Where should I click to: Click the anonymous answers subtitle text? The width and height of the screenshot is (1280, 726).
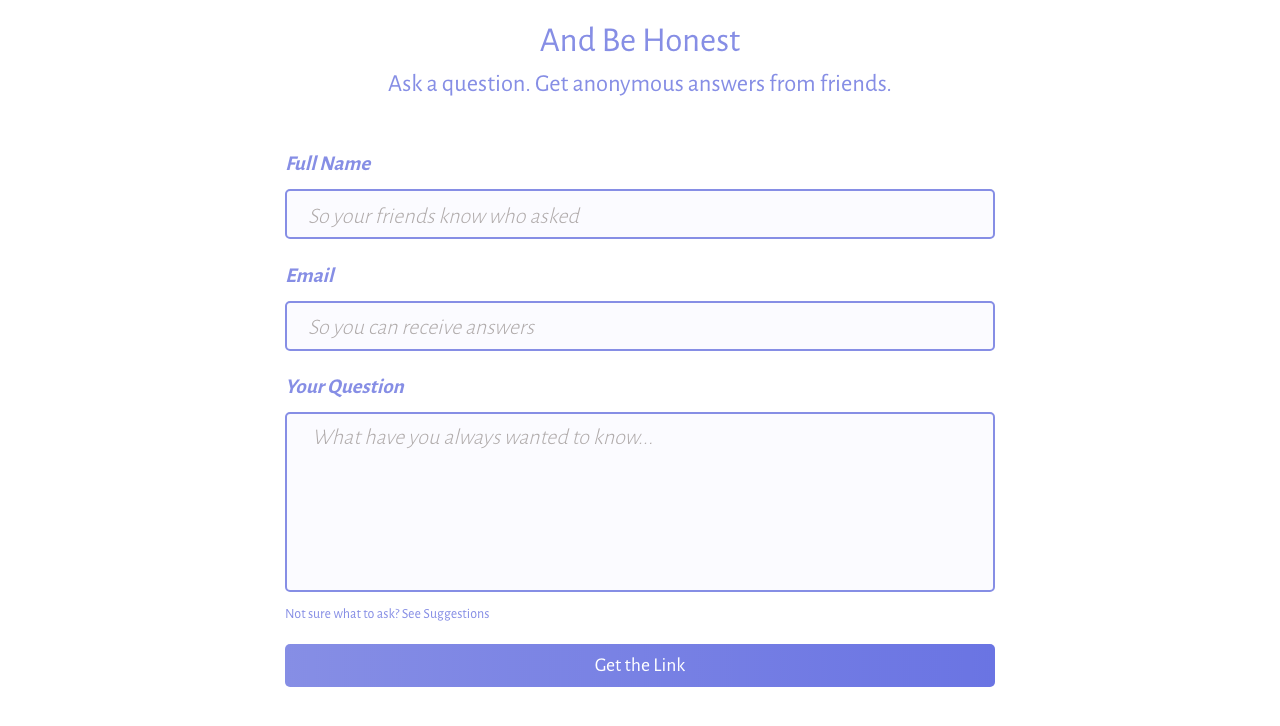point(640,83)
